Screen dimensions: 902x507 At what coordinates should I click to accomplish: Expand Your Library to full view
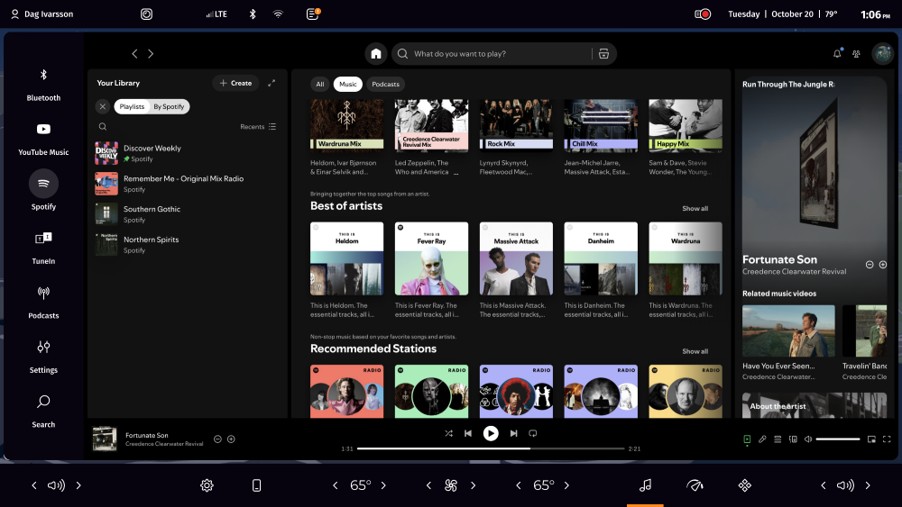point(271,83)
